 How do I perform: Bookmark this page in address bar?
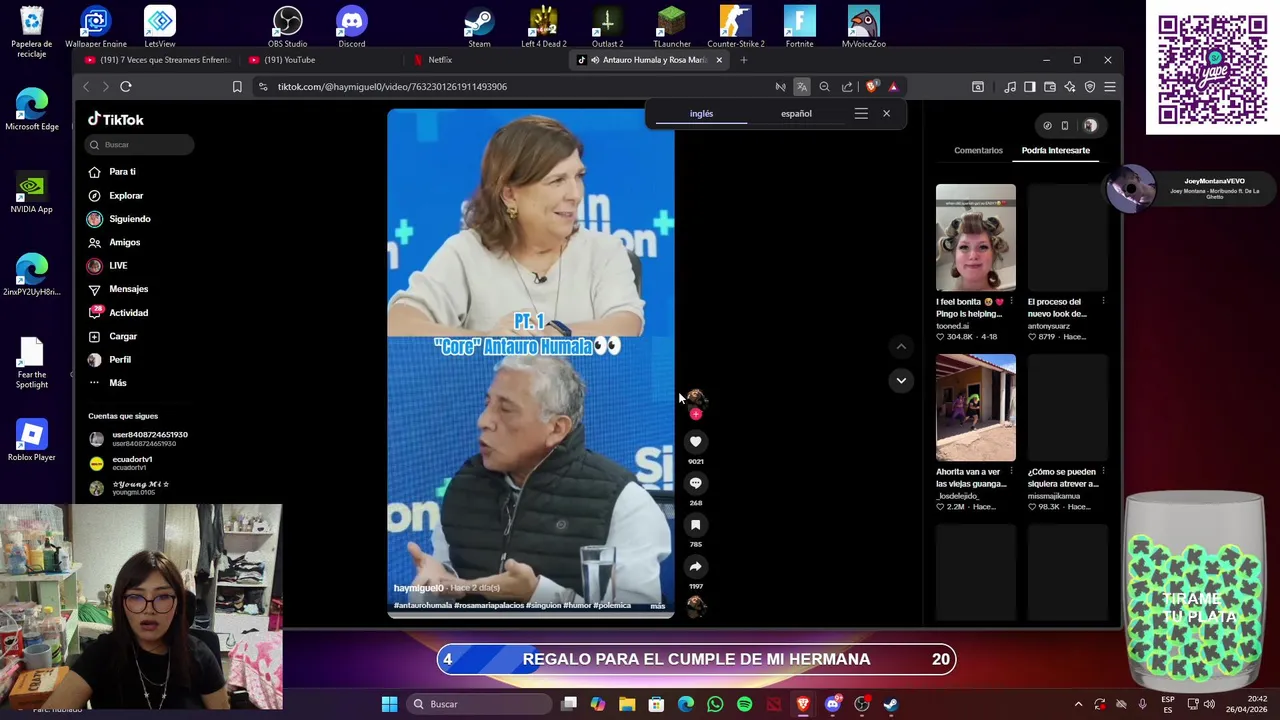point(237,87)
